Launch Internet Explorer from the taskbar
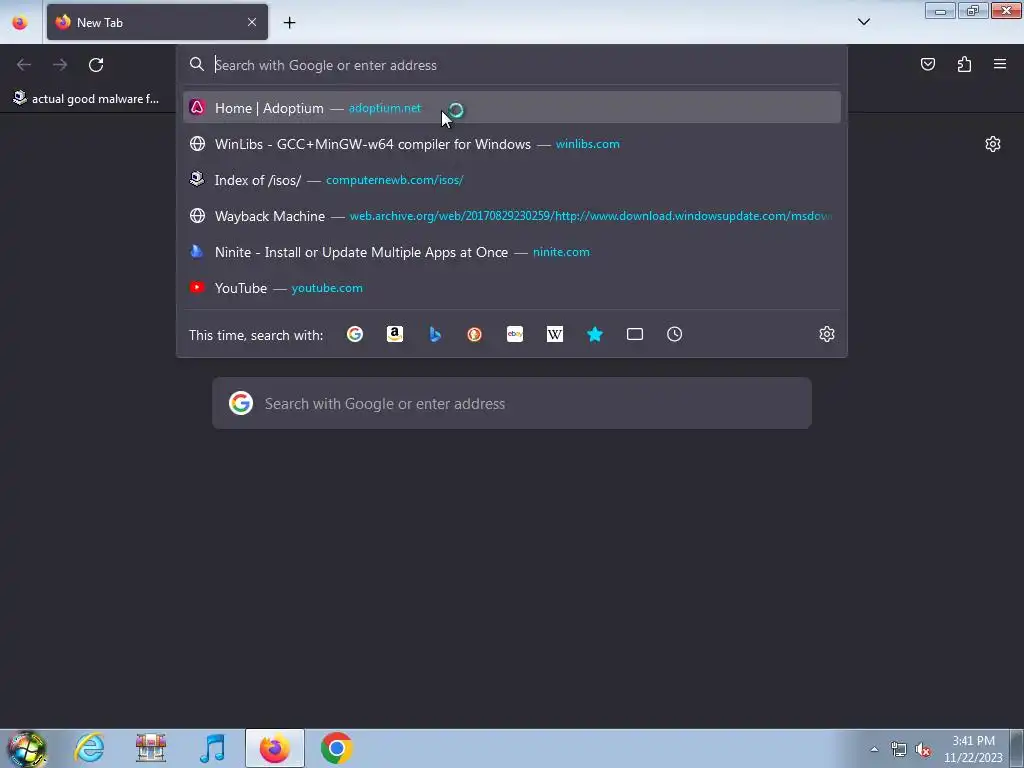The width and height of the screenshot is (1024, 768). tap(89, 748)
